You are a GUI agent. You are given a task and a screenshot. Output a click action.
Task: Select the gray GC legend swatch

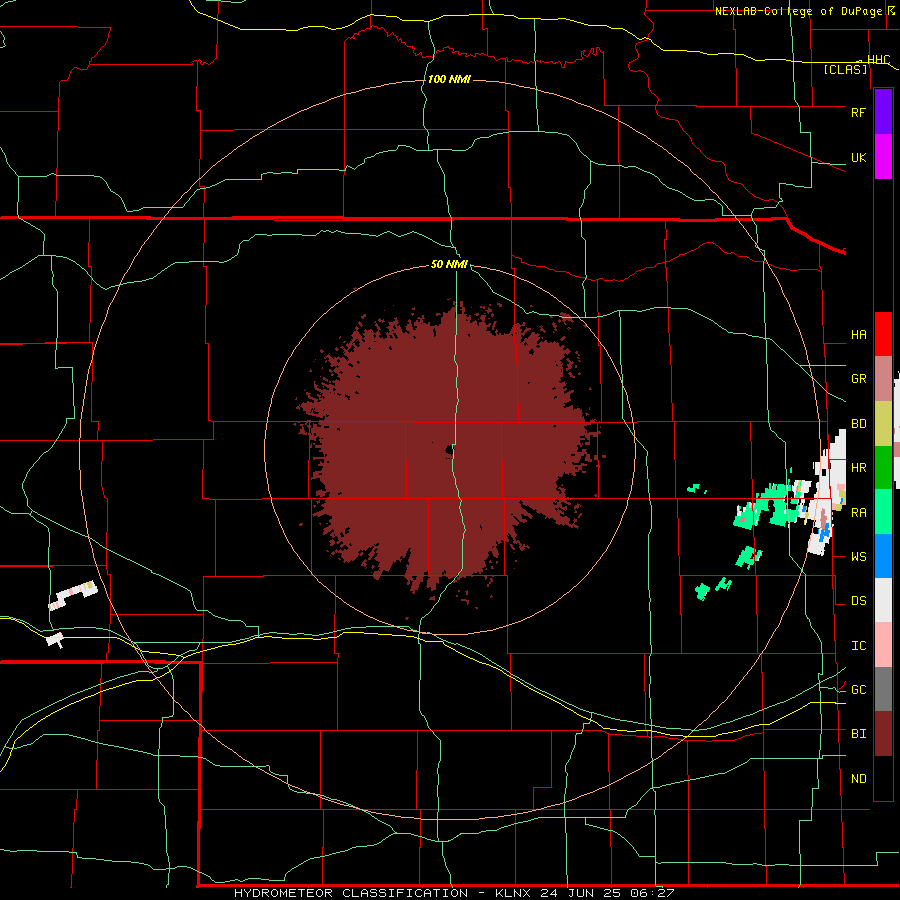[883, 689]
